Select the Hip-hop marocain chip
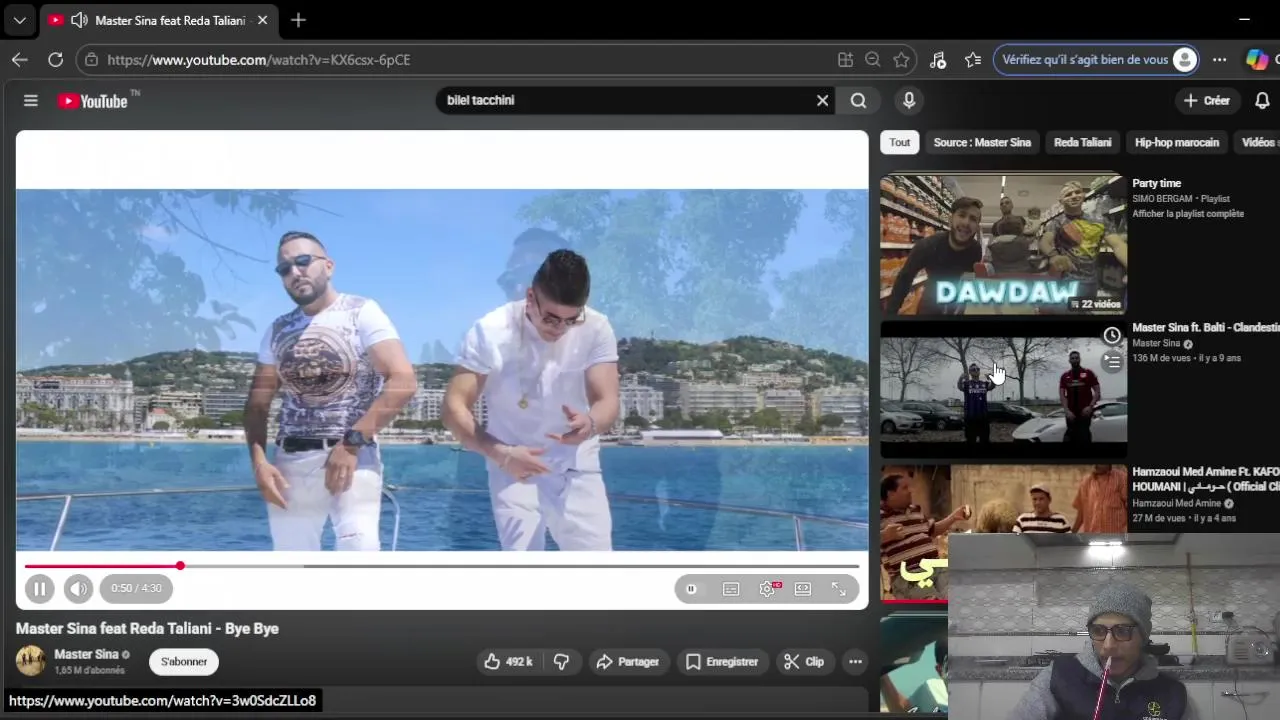1280x720 pixels. (x=1177, y=142)
